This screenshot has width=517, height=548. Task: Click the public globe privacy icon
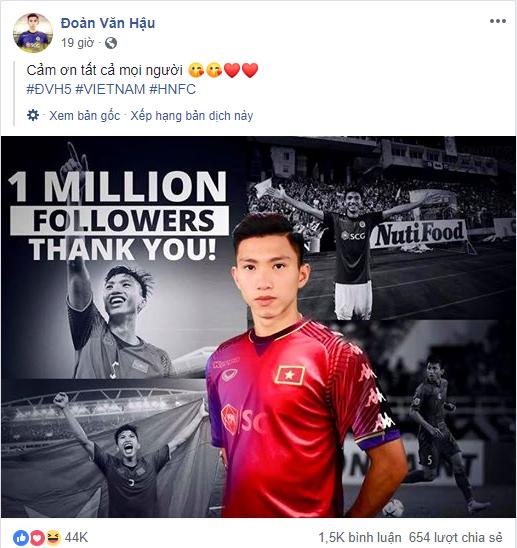pos(111,43)
